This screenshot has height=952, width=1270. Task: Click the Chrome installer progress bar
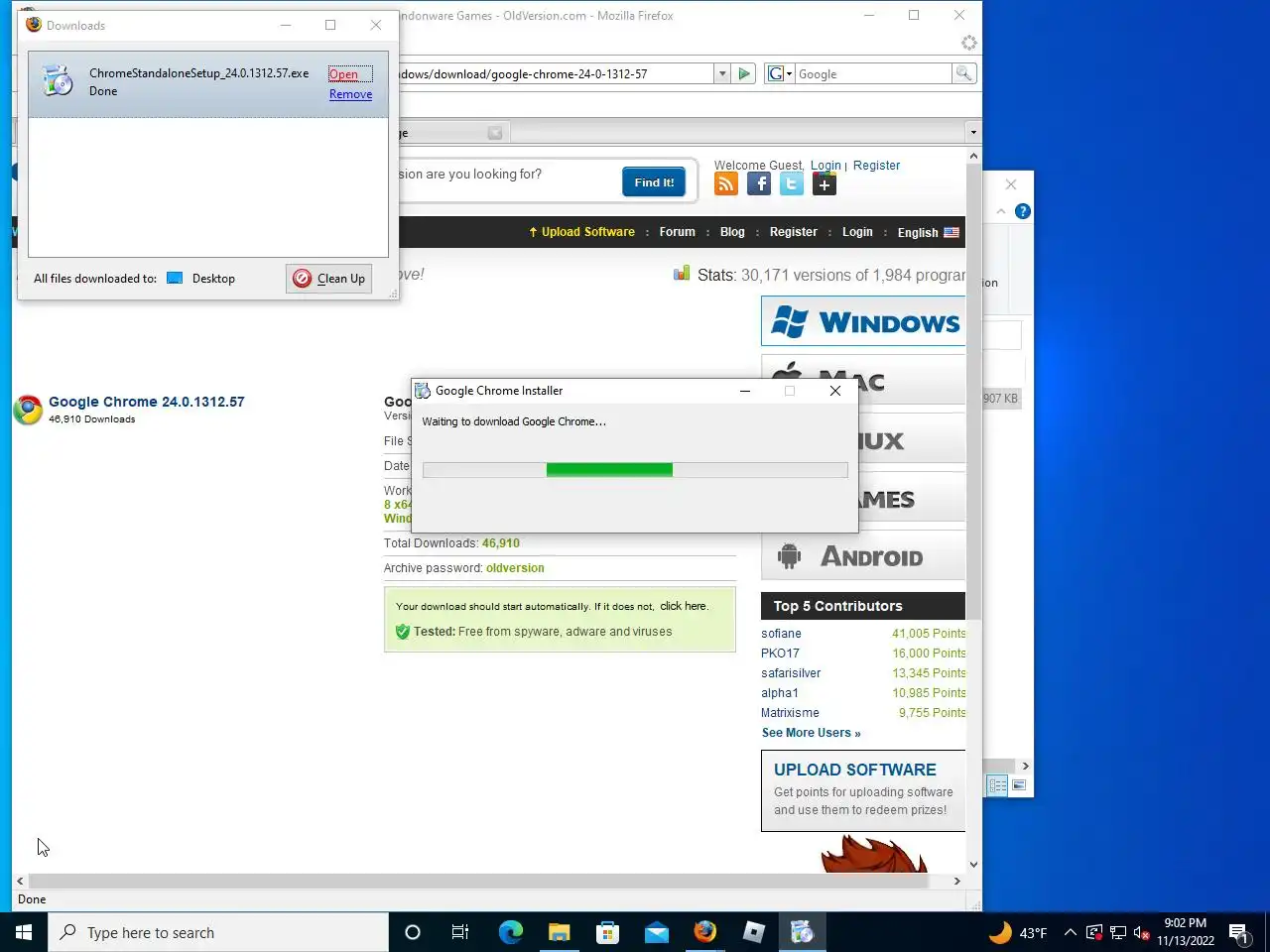tap(635, 470)
